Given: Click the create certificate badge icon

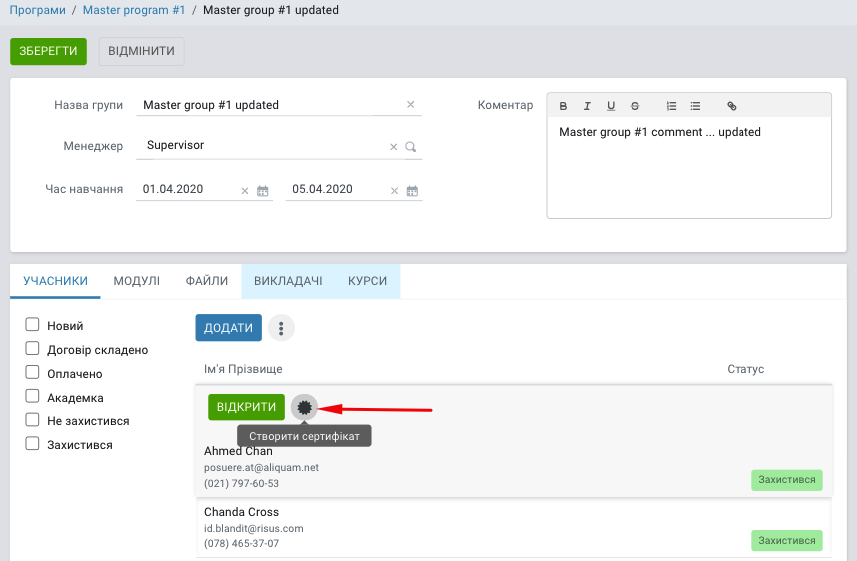Looking at the screenshot, I should tap(304, 407).
